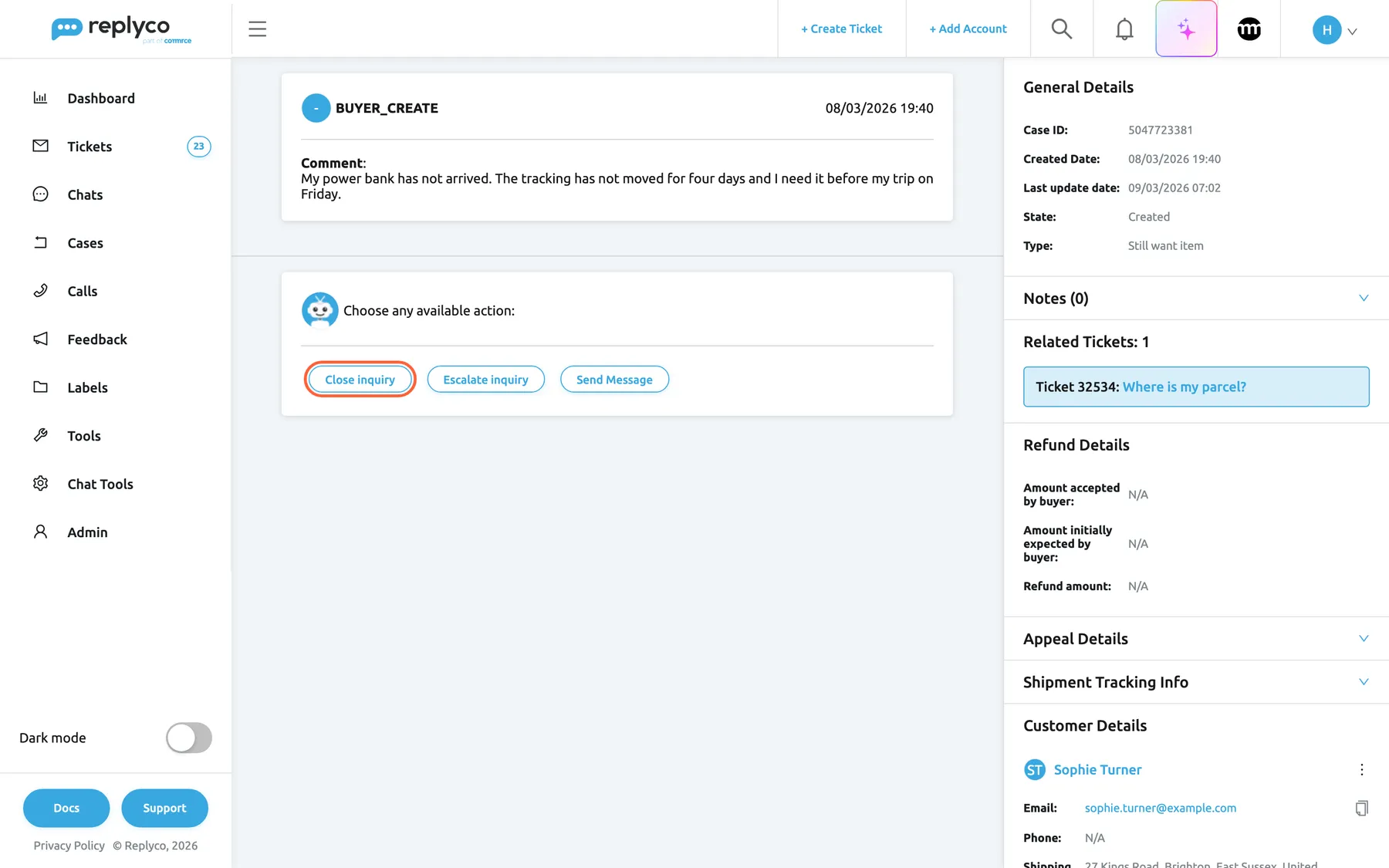Click the Chats bubble icon
The width and height of the screenshot is (1389, 868).
(x=40, y=194)
